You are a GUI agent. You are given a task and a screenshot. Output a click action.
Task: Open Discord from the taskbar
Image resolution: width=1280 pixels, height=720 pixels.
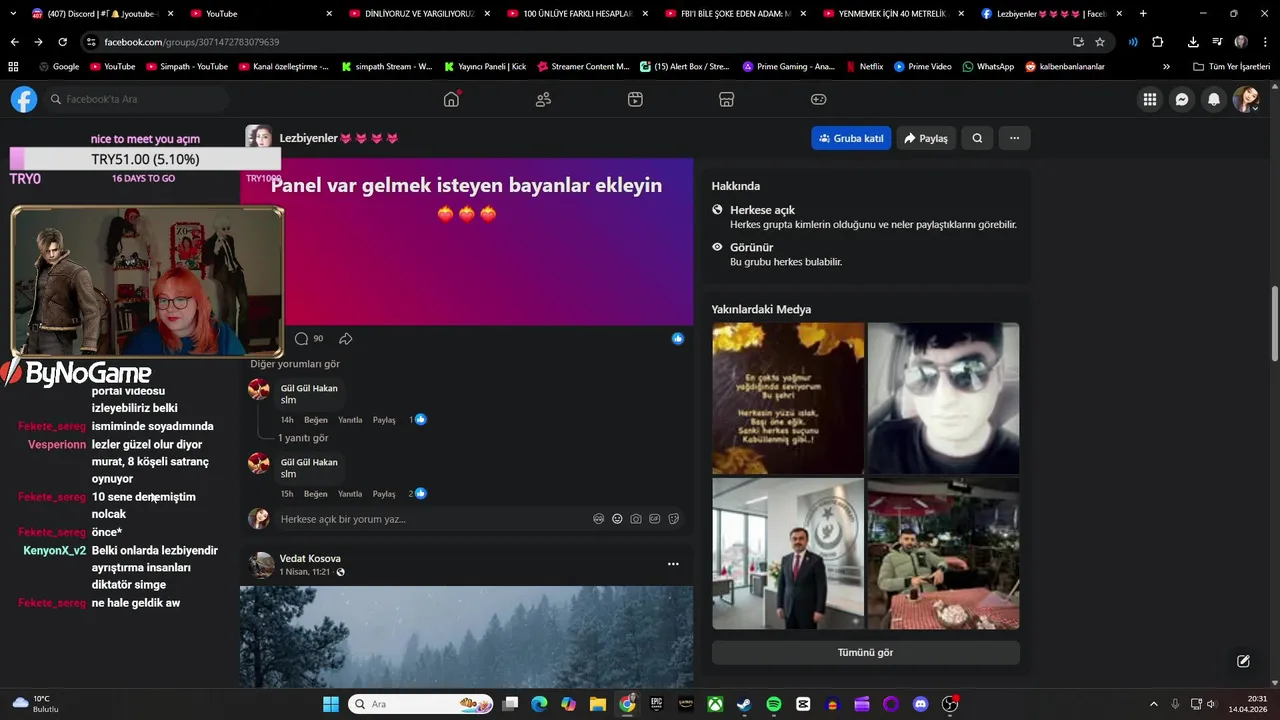(920, 704)
